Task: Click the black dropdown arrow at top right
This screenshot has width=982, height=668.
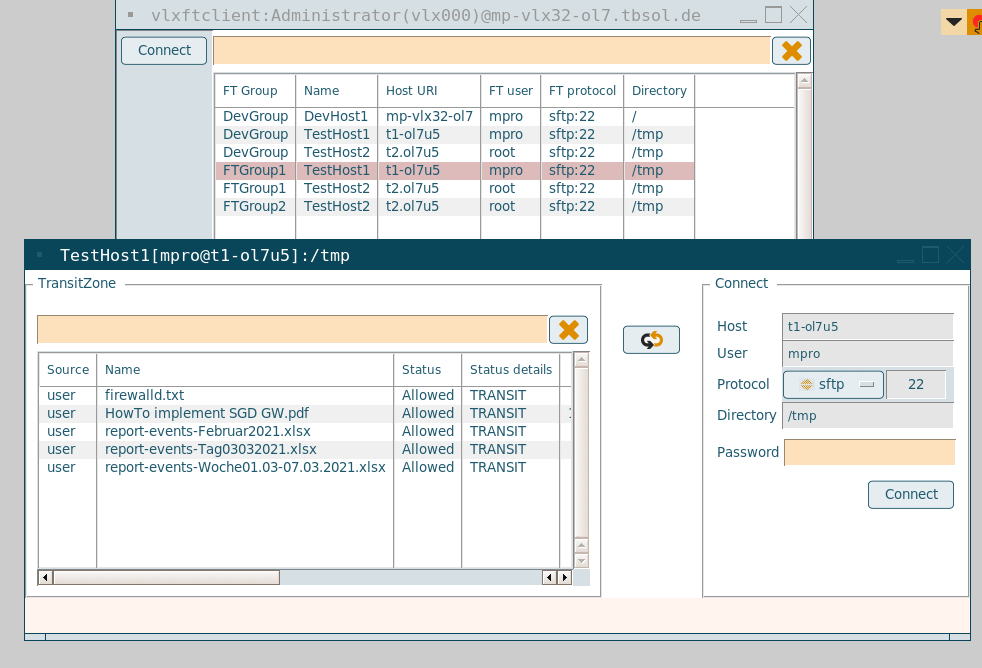Action: [954, 22]
